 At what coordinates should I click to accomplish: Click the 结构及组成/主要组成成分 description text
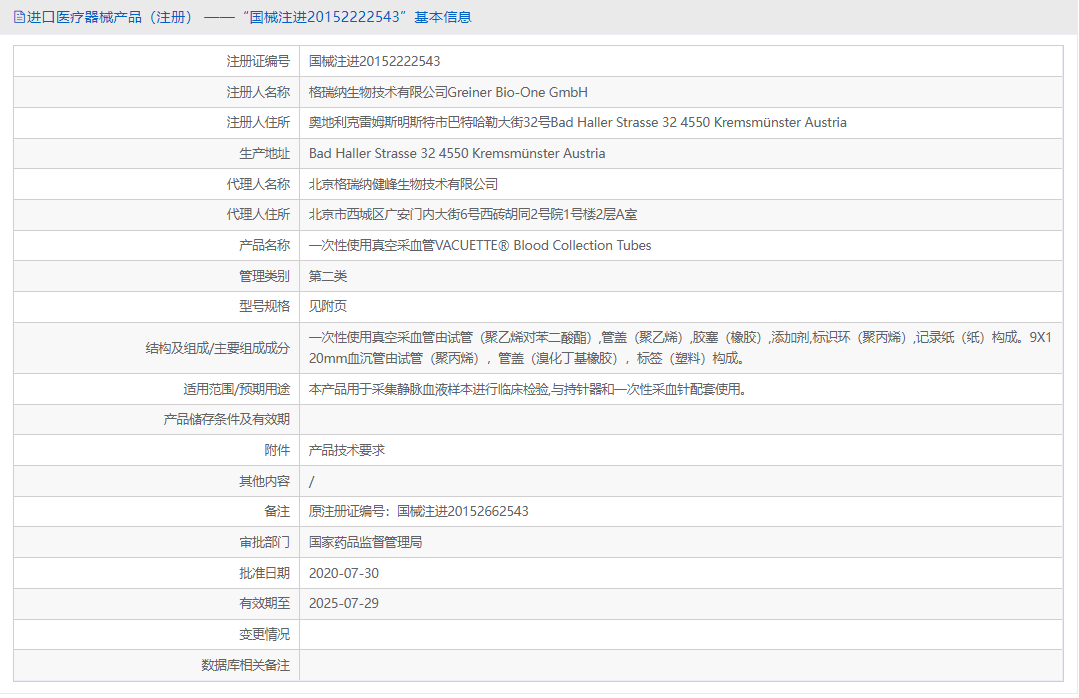(x=680, y=348)
